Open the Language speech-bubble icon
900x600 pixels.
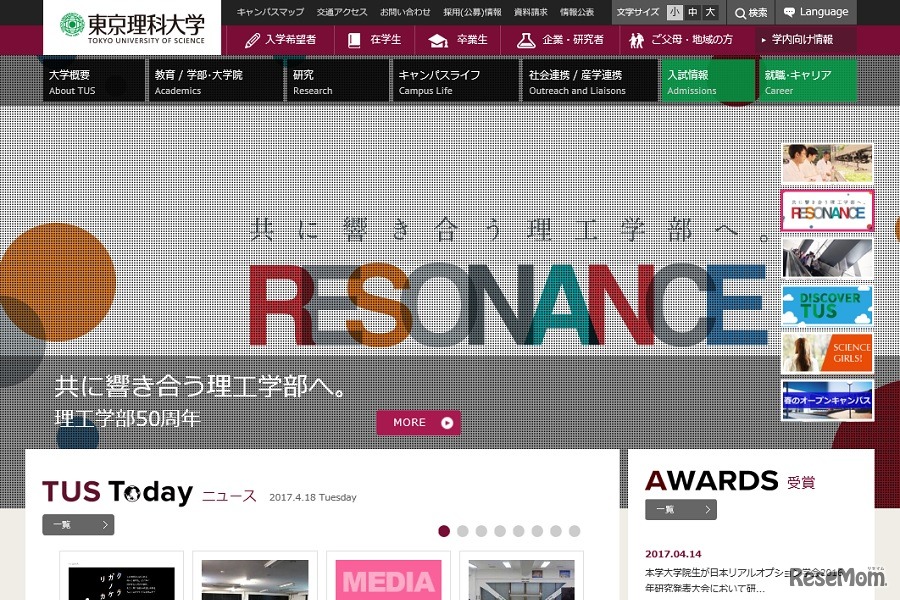click(x=788, y=13)
